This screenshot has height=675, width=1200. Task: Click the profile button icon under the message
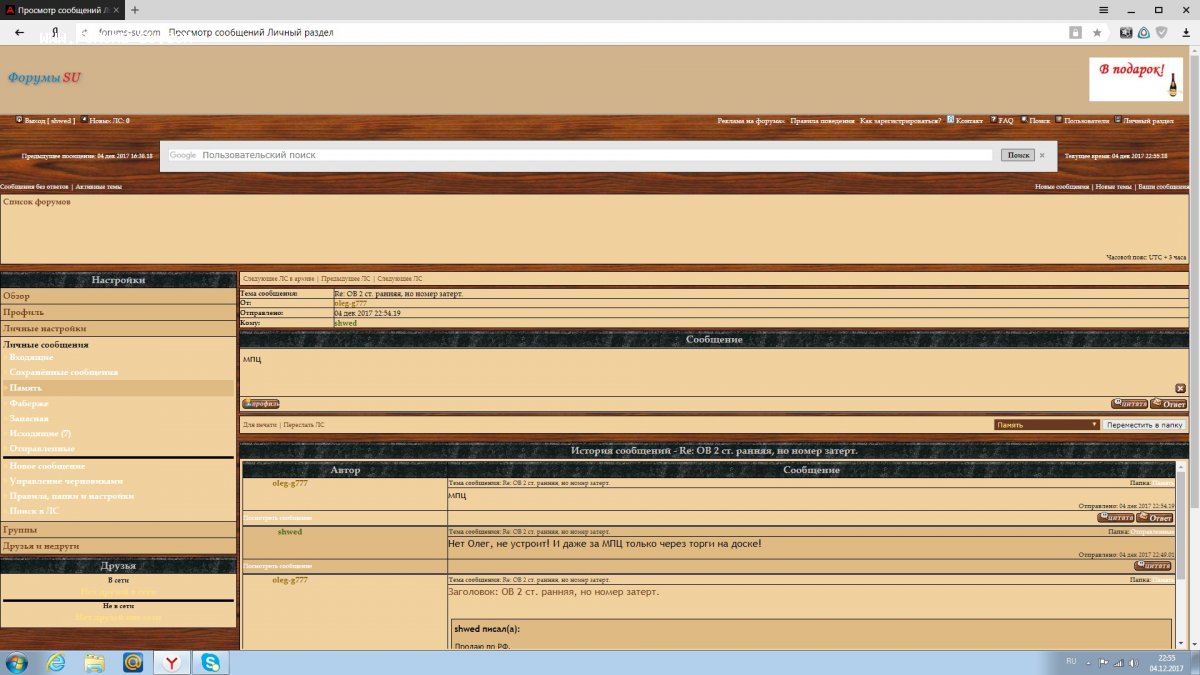[260, 404]
